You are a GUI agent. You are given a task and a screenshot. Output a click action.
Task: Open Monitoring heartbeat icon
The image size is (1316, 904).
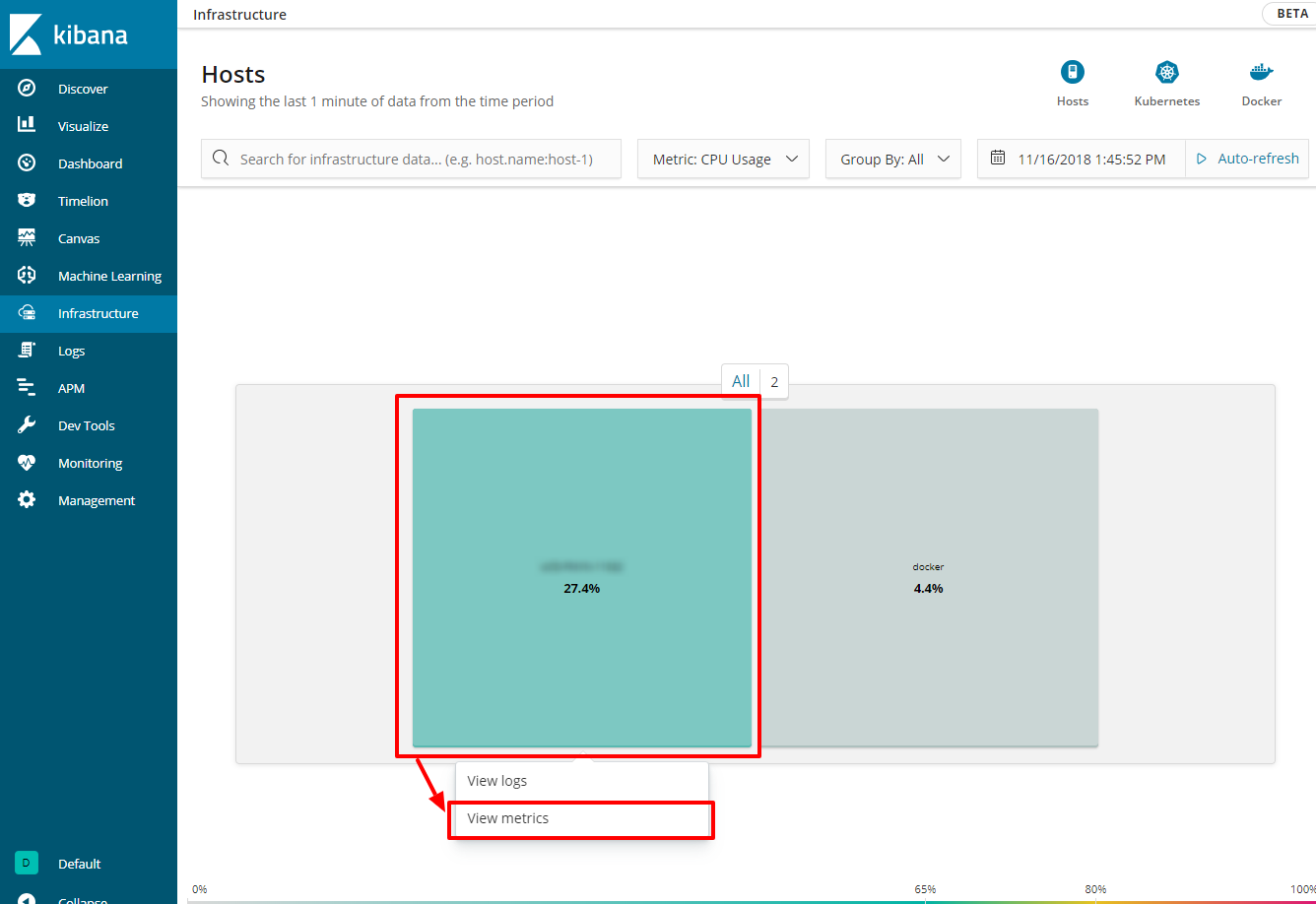(x=27, y=463)
